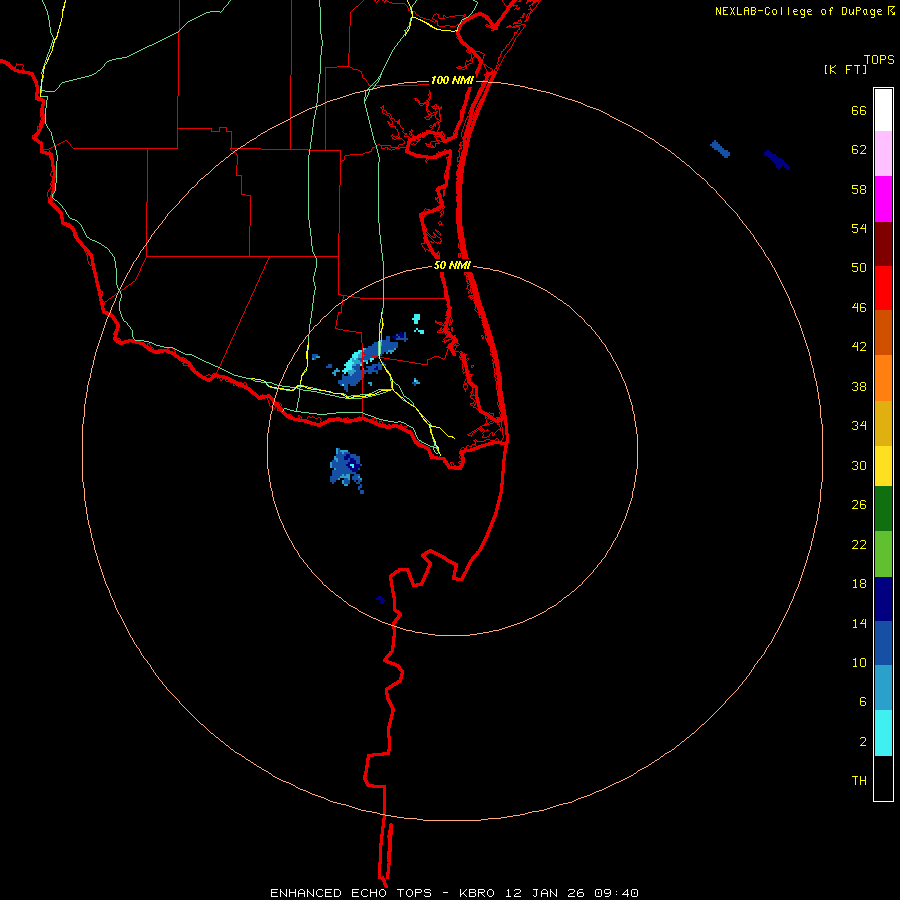Click the white swatch on the TOPS color scale

pos(883,110)
